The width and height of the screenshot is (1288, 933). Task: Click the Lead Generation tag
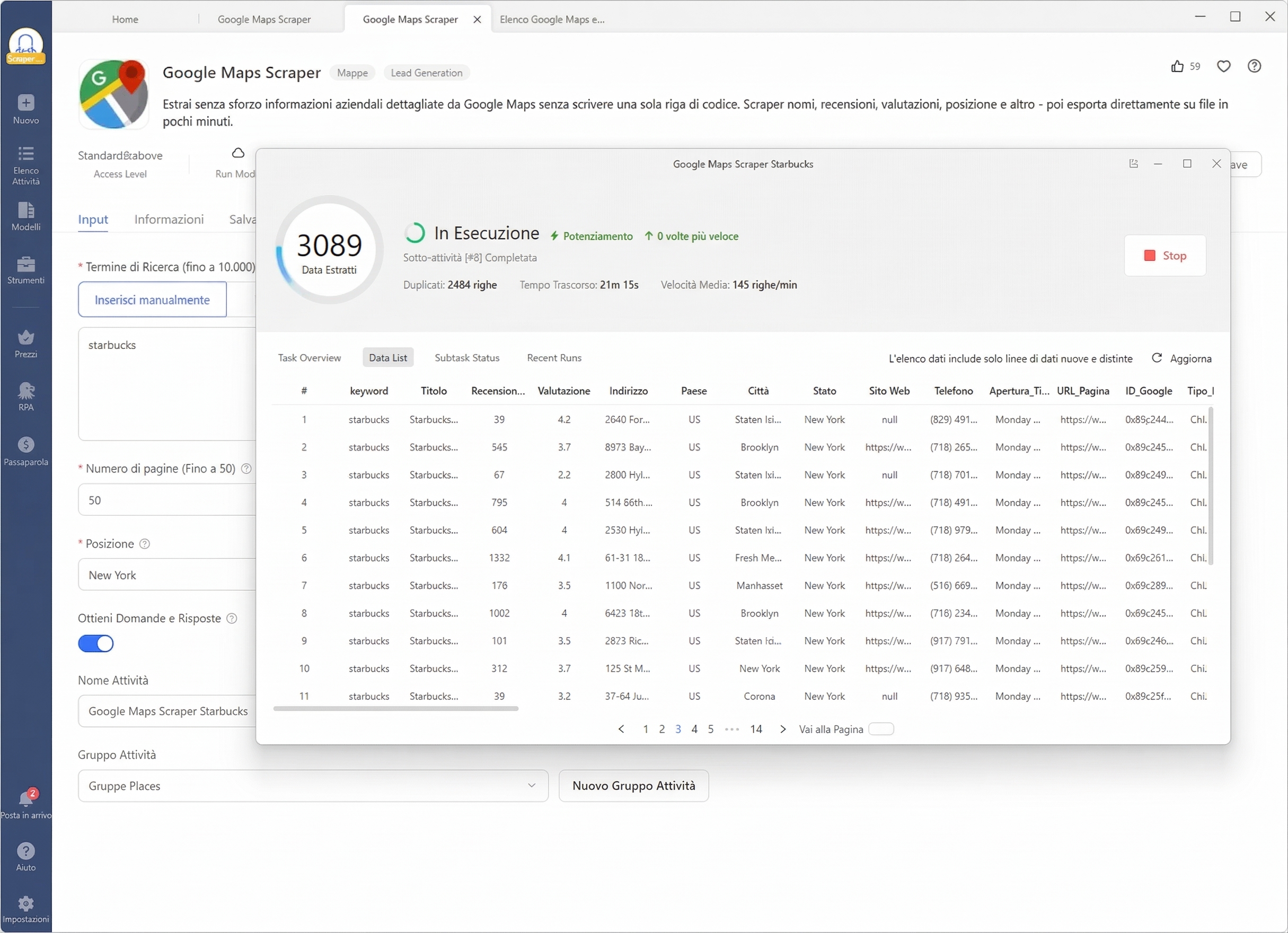[x=427, y=73]
